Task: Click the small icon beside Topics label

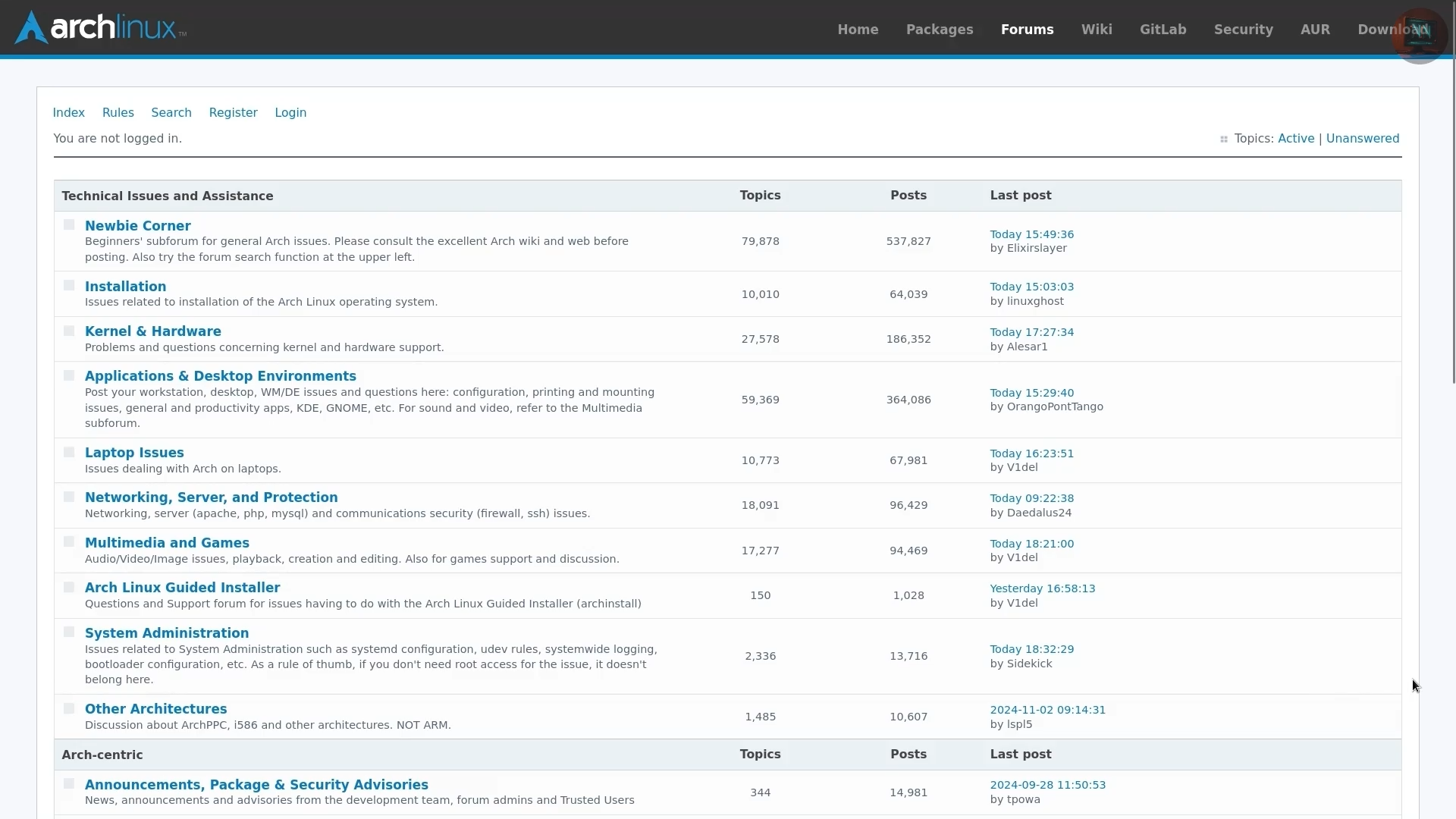Action: tap(1223, 140)
